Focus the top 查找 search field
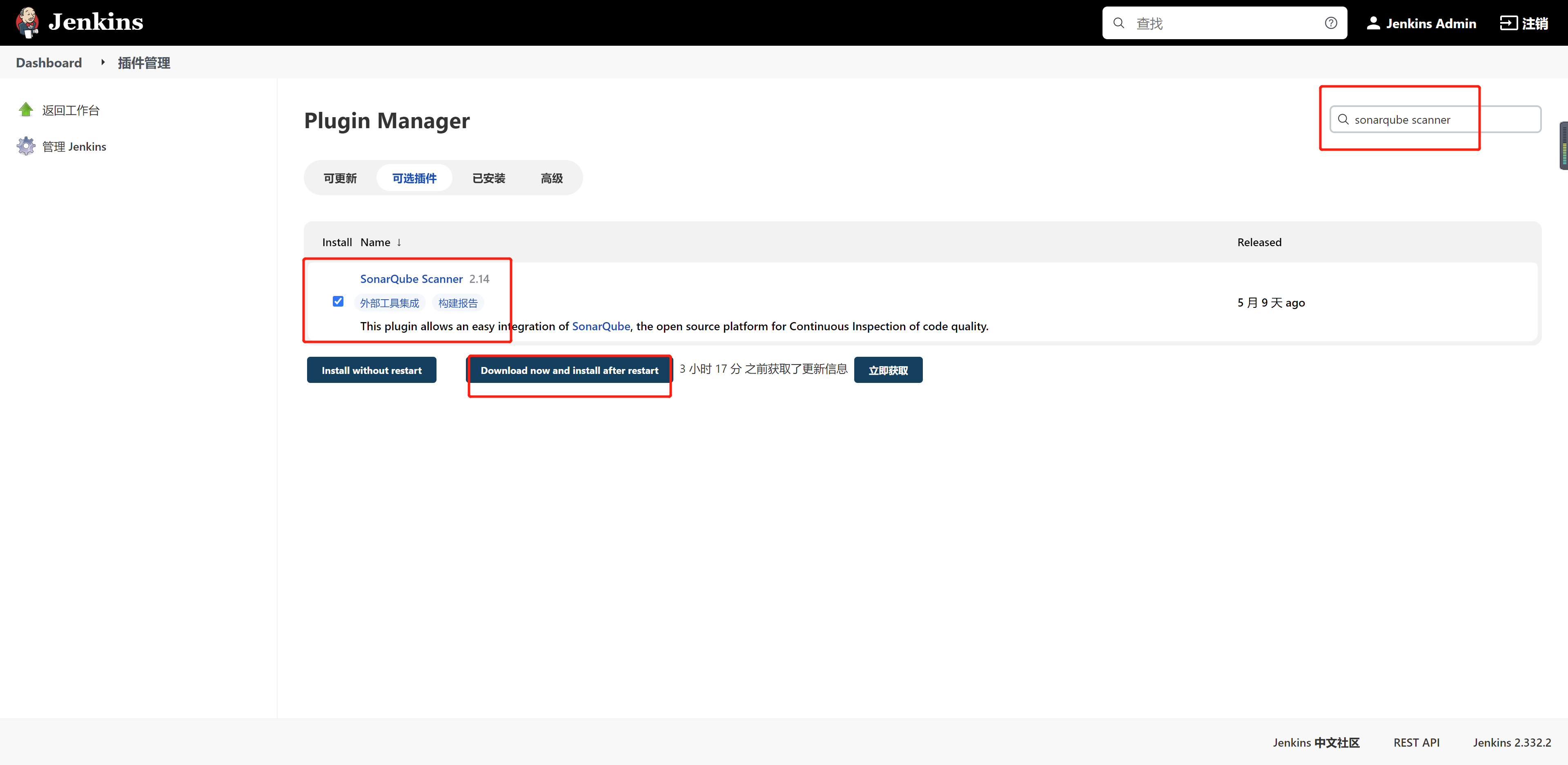 [1224, 23]
